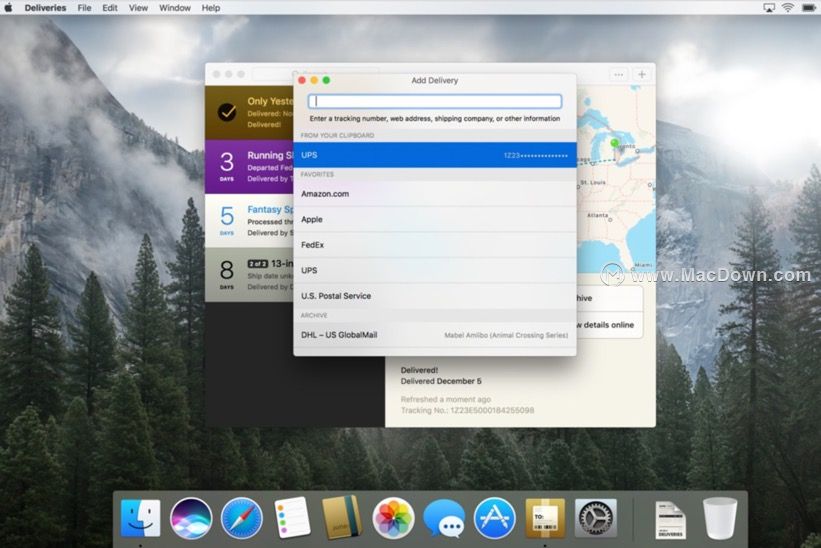Open the Help menu

pos(211,8)
